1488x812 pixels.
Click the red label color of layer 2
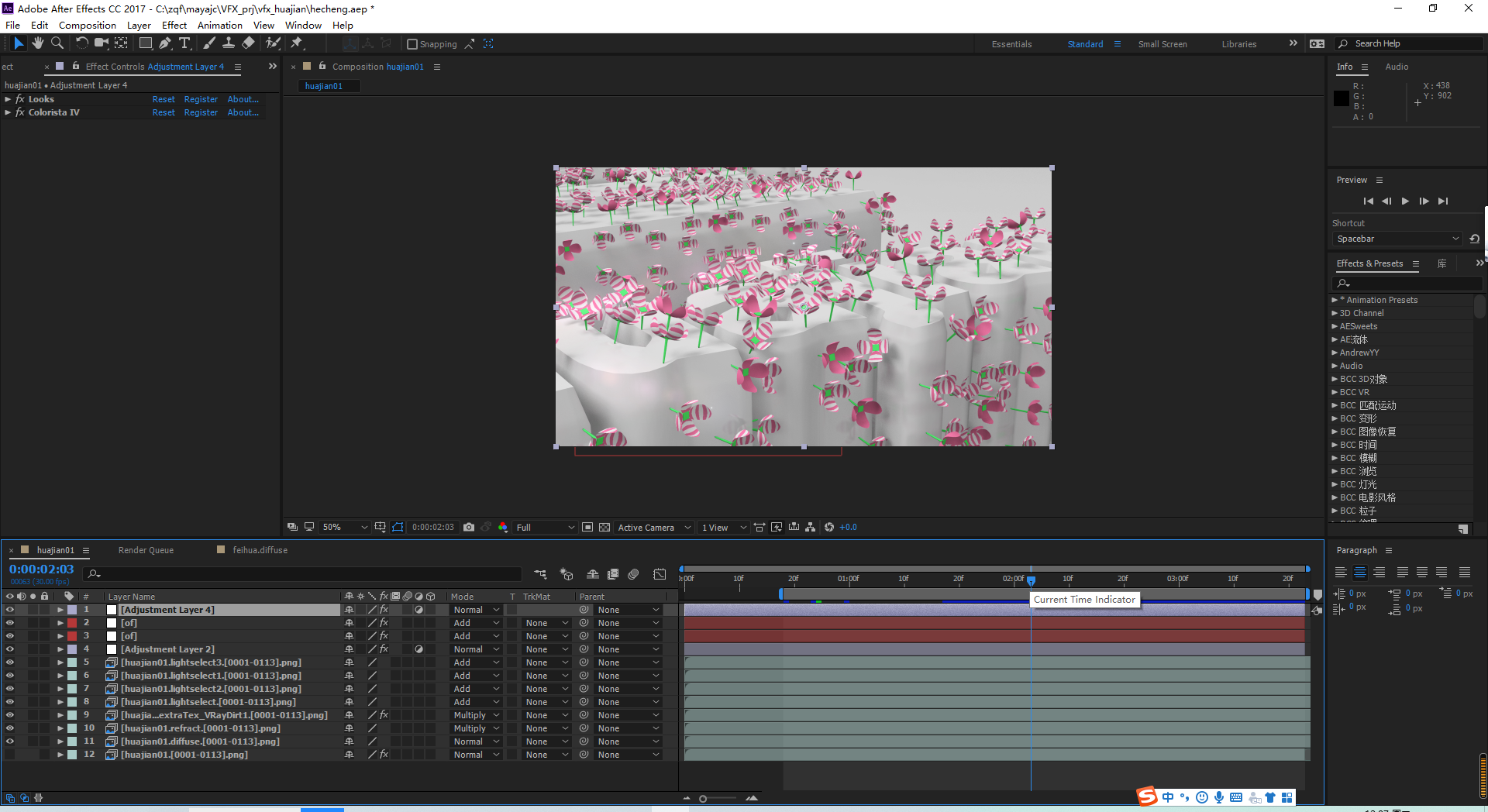pyautogui.click(x=72, y=623)
